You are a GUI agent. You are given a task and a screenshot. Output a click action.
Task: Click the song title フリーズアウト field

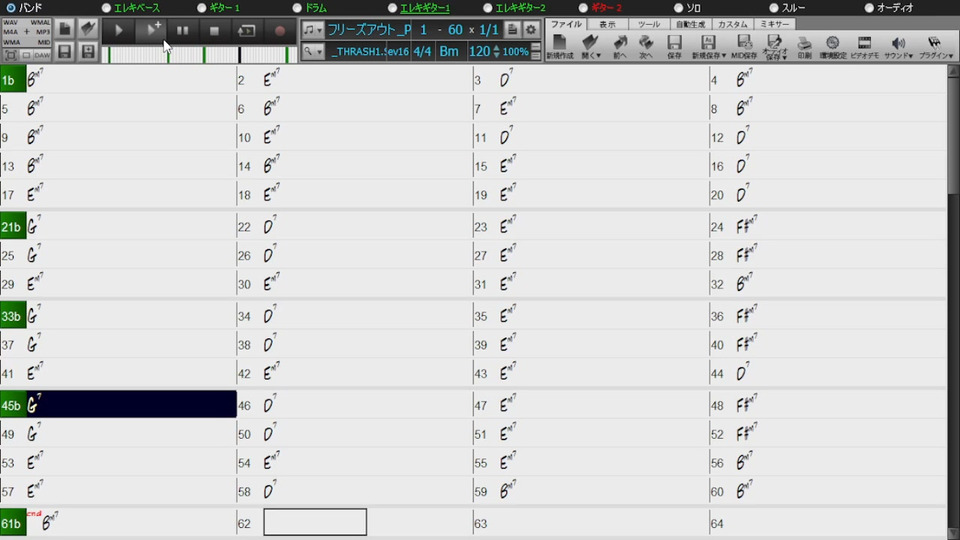point(369,30)
